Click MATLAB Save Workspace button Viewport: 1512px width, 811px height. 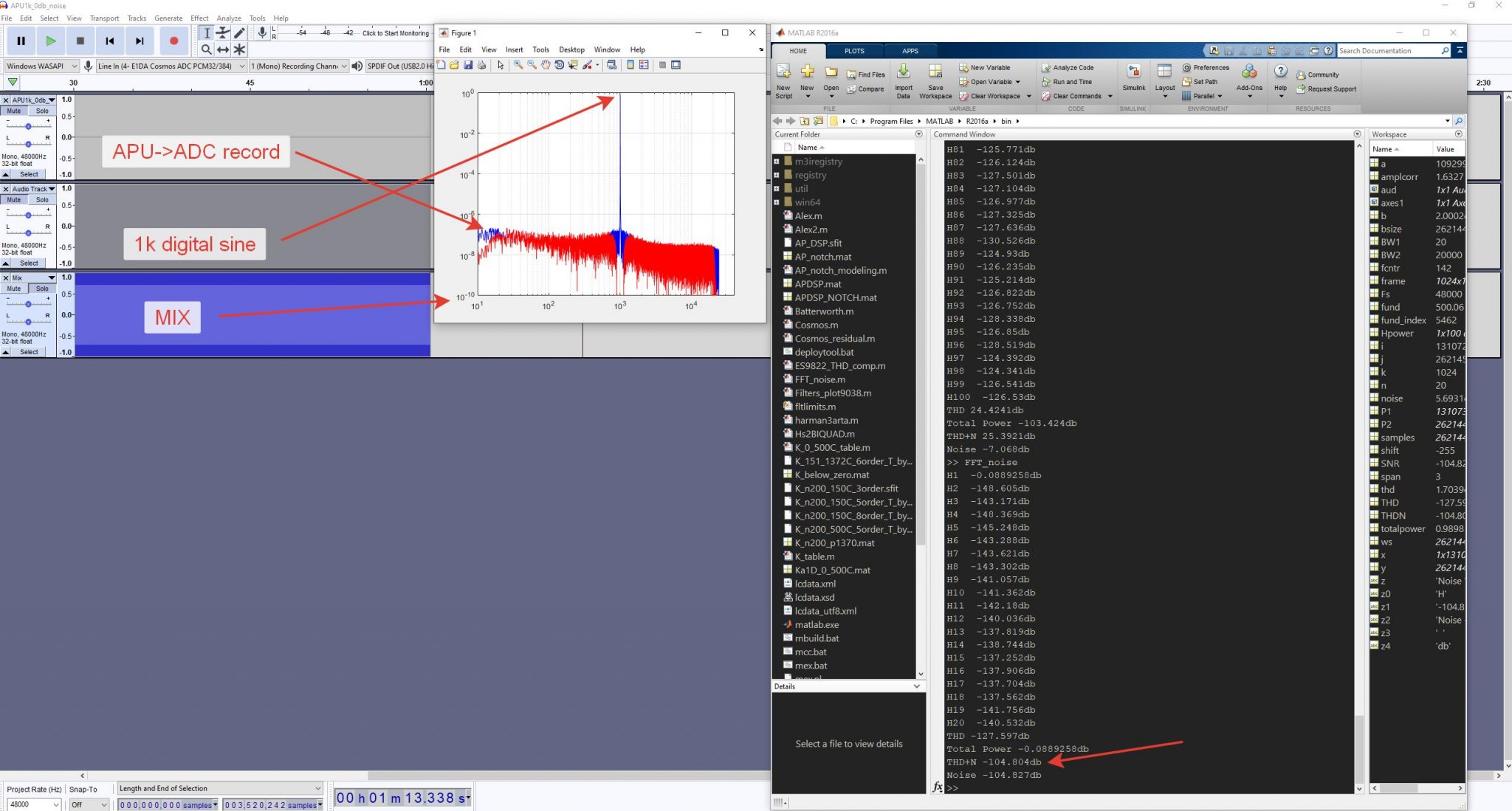(935, 81)
